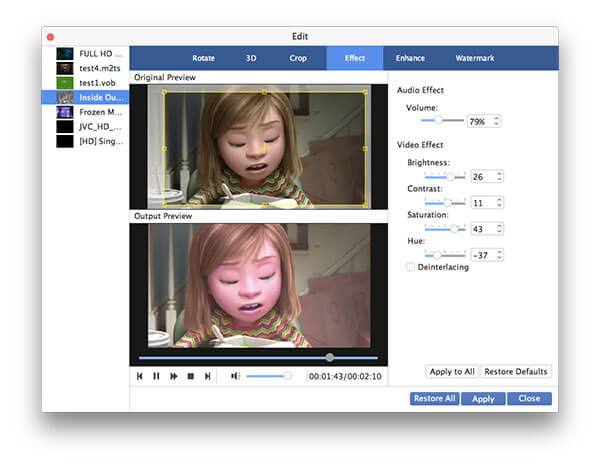Enable the Deinterlacing checkbox
The width and height of the screenshot is (600, 468).
(x=411, y=267)
